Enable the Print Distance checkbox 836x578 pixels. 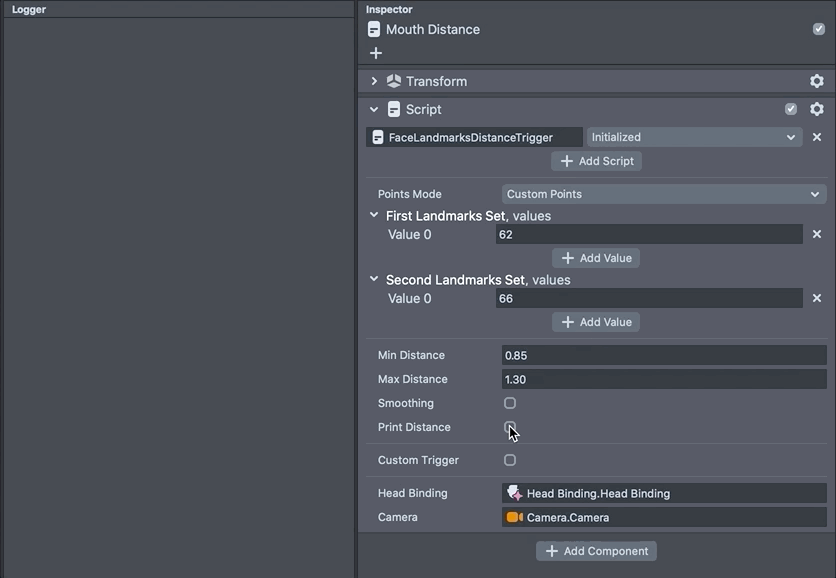pyautogui.click(x=509, y=427)
